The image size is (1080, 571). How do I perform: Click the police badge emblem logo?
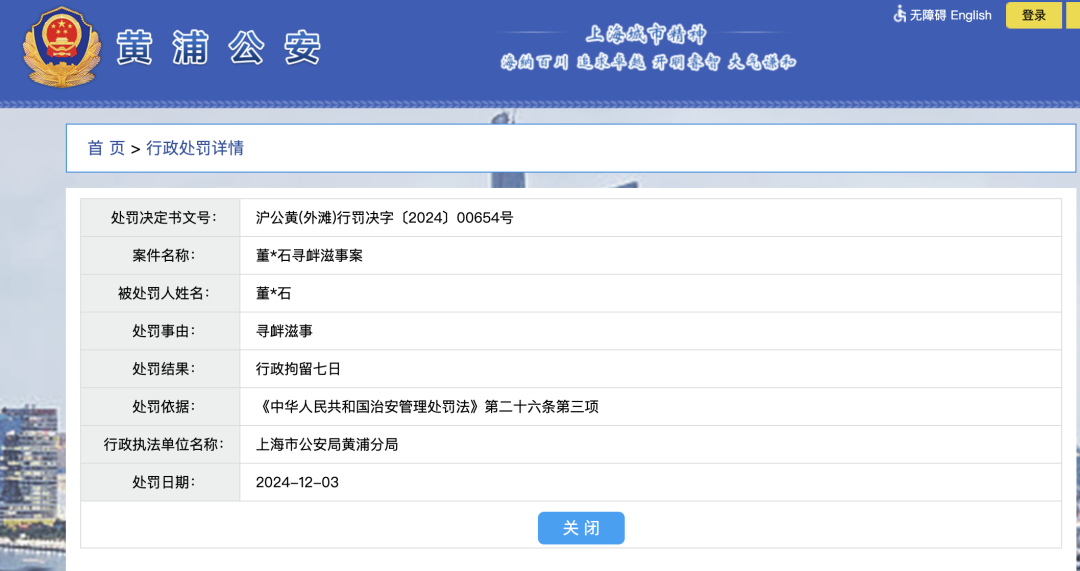[x=62, y=47]
